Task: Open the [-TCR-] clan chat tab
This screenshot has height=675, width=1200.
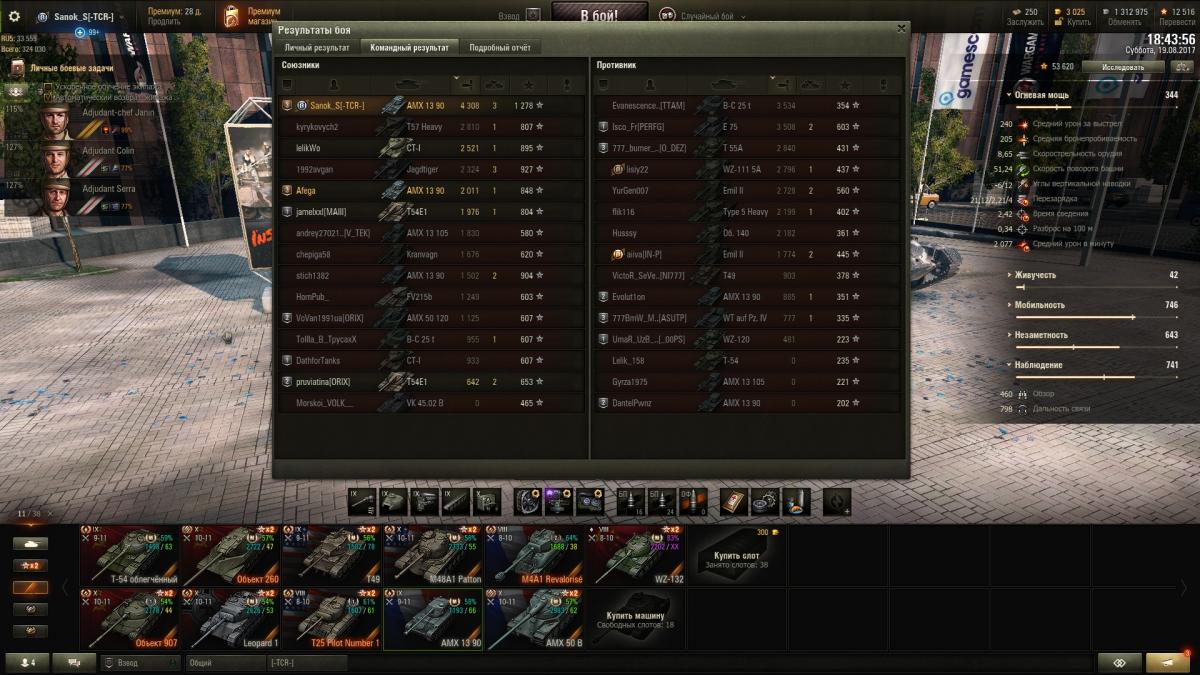Action: click(x=307, y=662)
